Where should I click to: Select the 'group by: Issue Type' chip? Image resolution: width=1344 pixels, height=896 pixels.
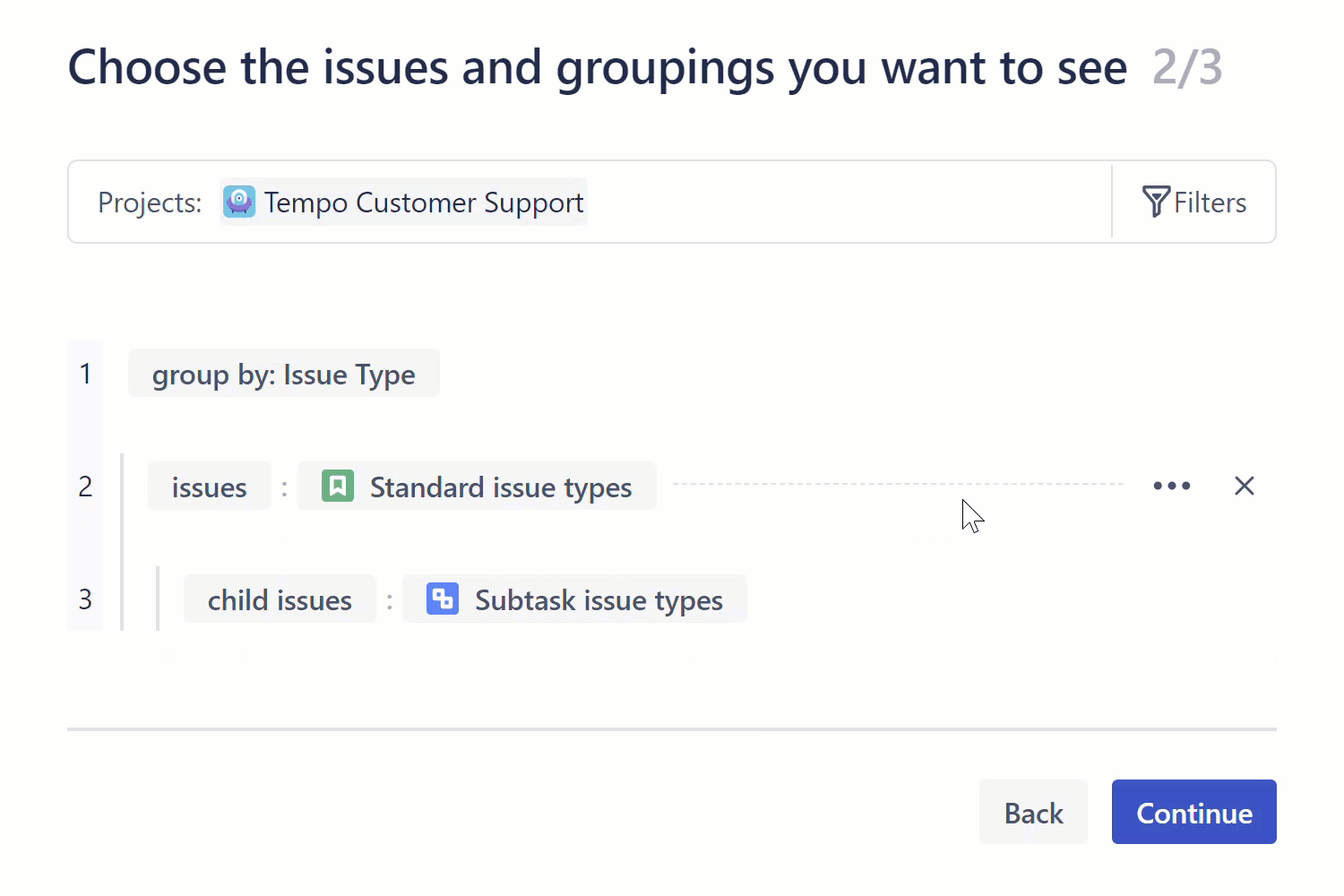click(283, 374)
